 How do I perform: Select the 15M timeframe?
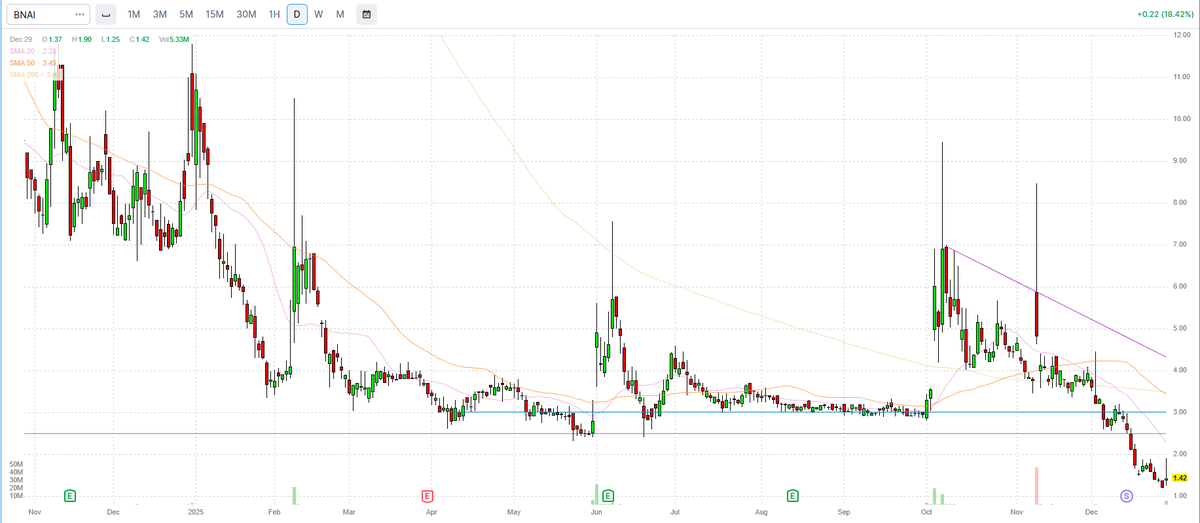click(x=214, y=15)
